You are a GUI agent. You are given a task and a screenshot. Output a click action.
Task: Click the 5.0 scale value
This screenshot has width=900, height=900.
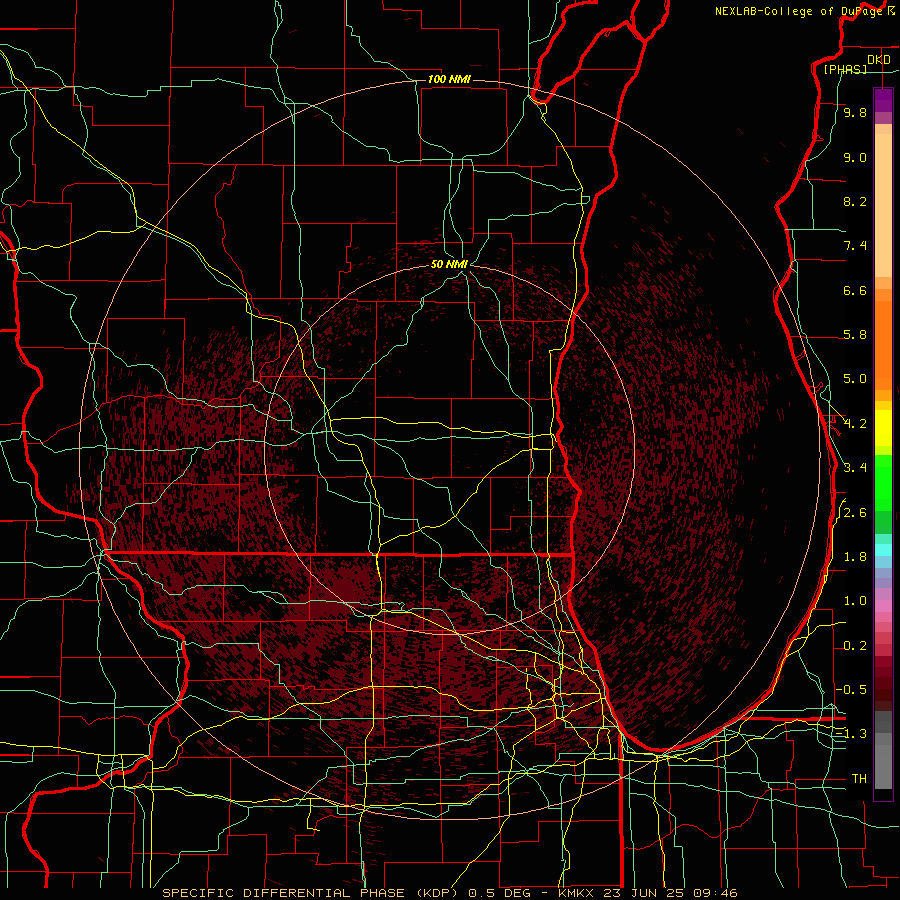855,379
